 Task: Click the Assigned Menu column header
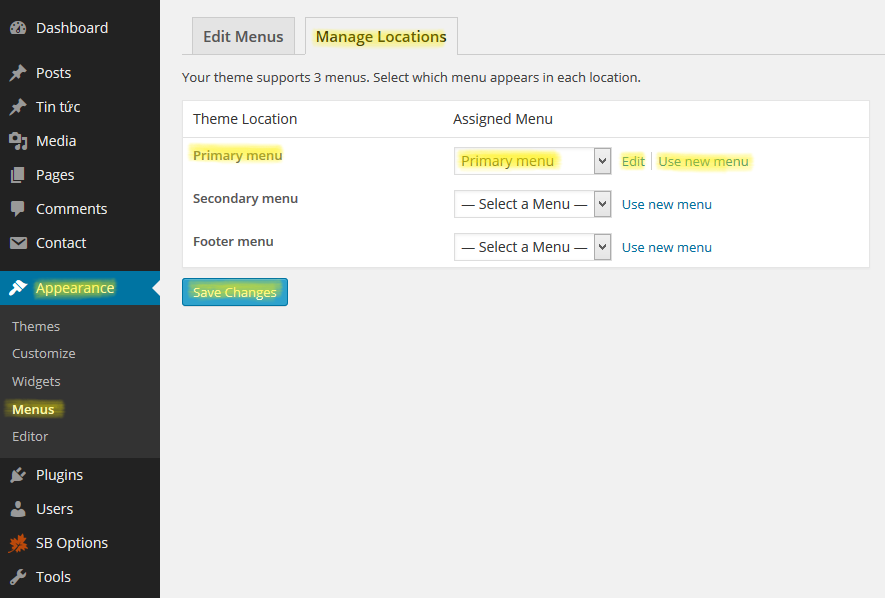[x=503, y=119]
